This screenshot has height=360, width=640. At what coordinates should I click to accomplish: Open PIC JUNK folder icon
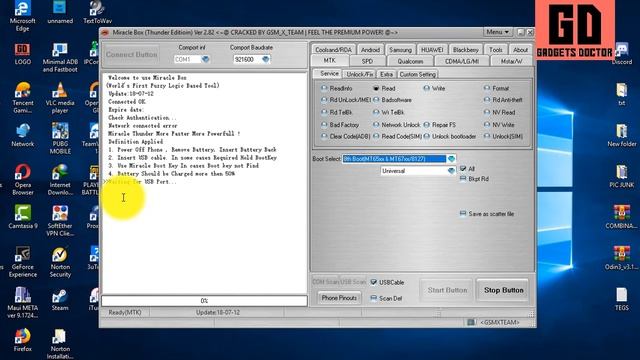tap(622, 177)
